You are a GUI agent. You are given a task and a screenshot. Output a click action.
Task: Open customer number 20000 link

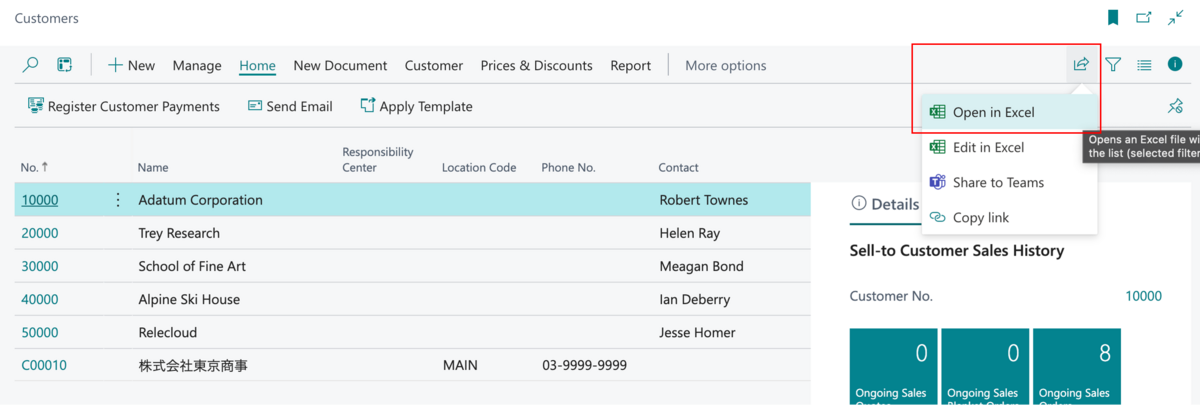coord(40,233)
